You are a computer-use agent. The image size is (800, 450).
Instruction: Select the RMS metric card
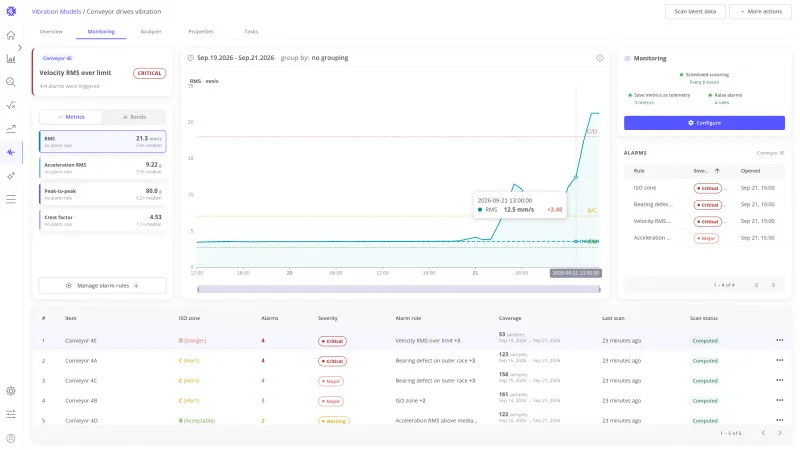coord(103,141)
